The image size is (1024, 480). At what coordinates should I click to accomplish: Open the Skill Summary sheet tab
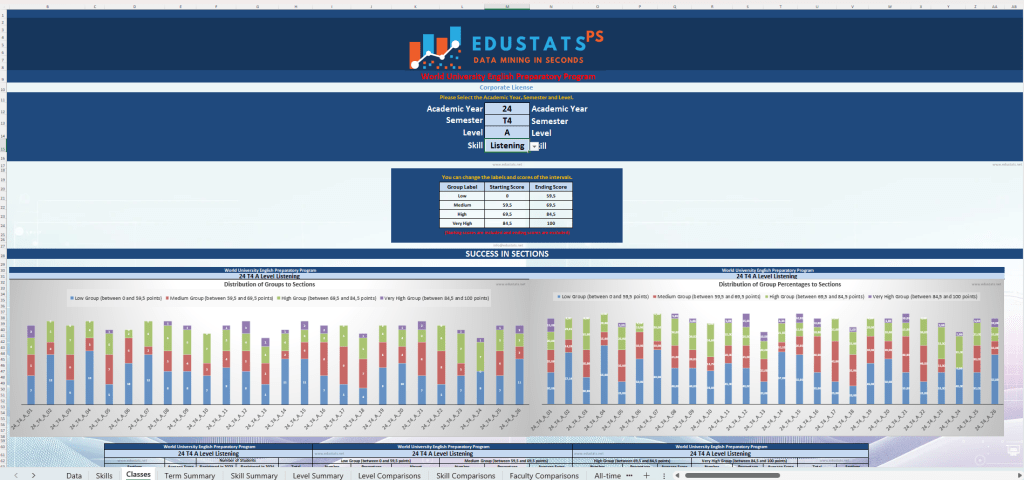[x=254, y=476]
